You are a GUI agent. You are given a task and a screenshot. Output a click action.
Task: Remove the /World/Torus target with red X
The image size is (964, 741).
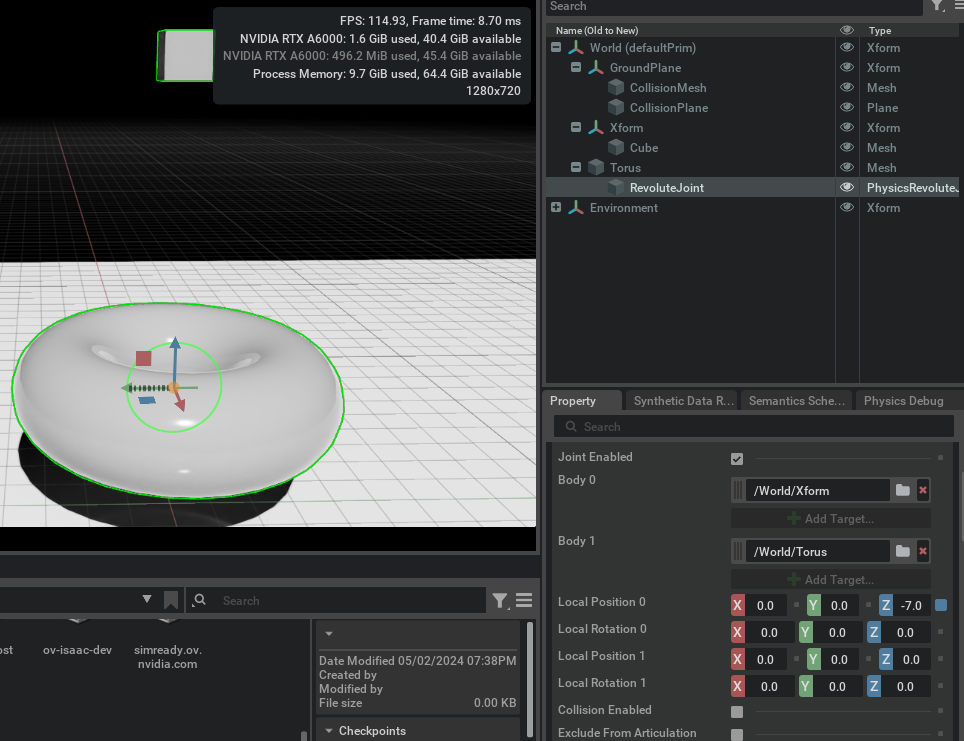tap(922, 551)
